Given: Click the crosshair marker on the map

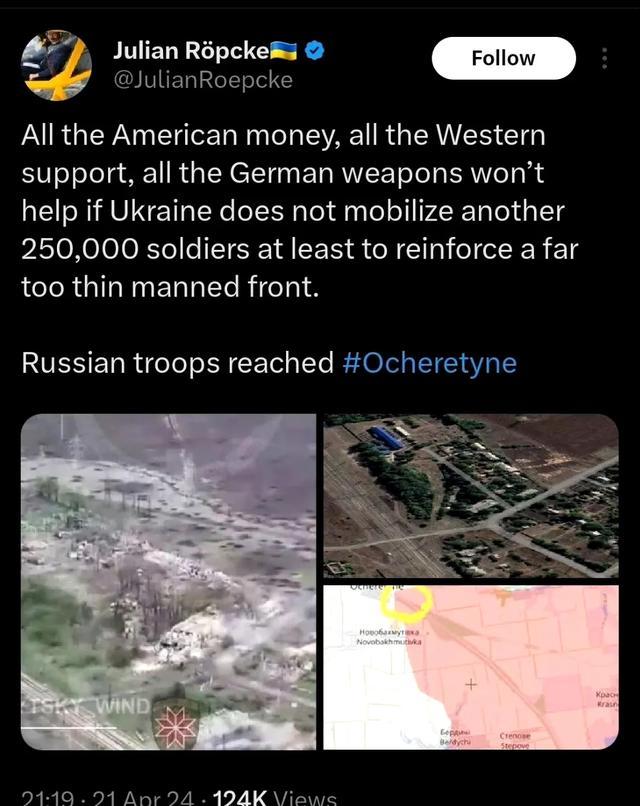Looking at the screenshot, I should pyautogui.click(x=471, y=684).
